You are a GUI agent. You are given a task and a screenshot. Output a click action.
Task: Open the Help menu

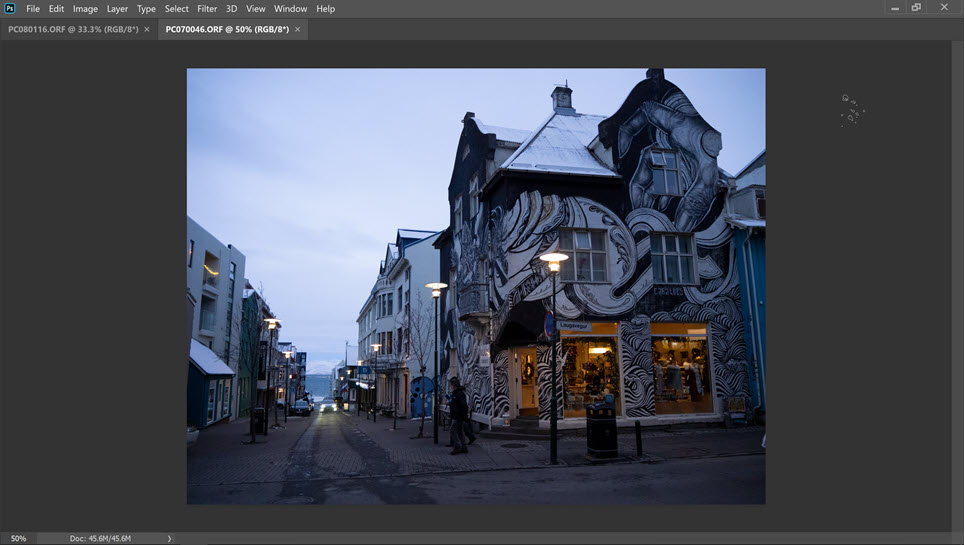[326, 9]
